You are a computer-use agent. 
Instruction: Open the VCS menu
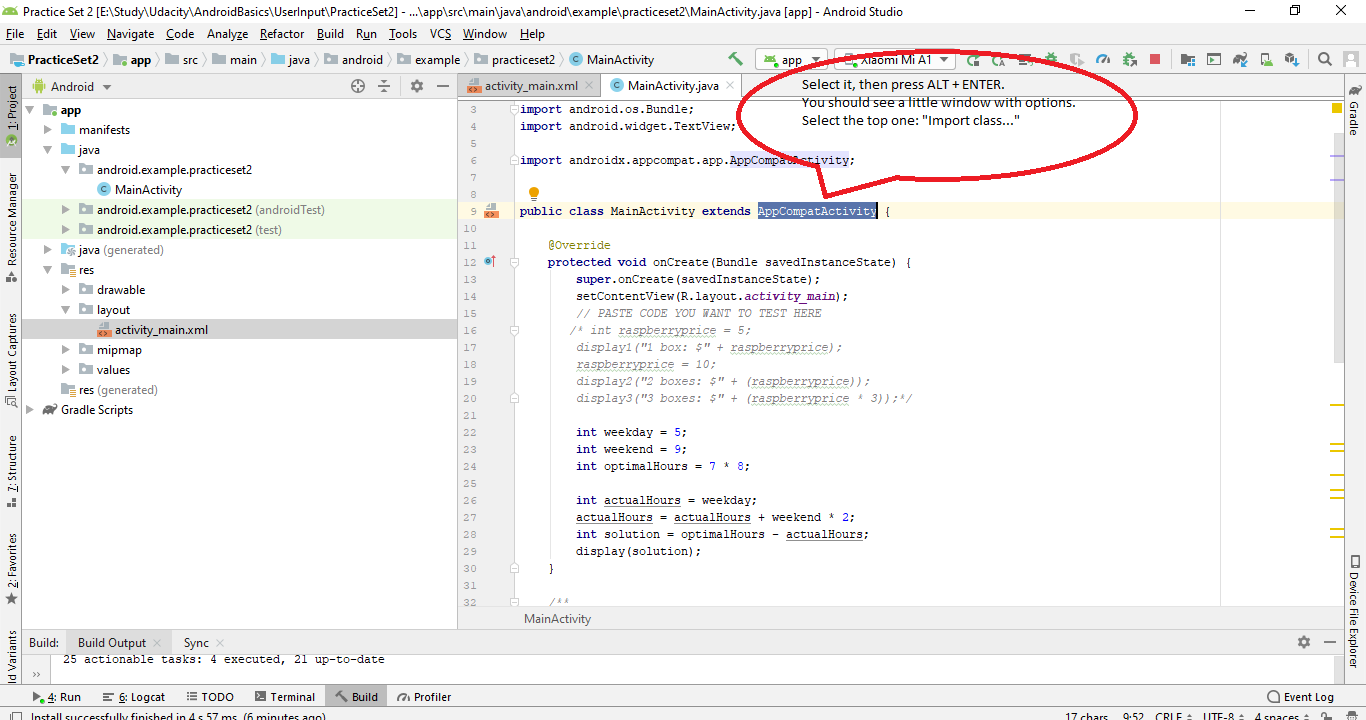pyautogui.click(x=440, y=34)
